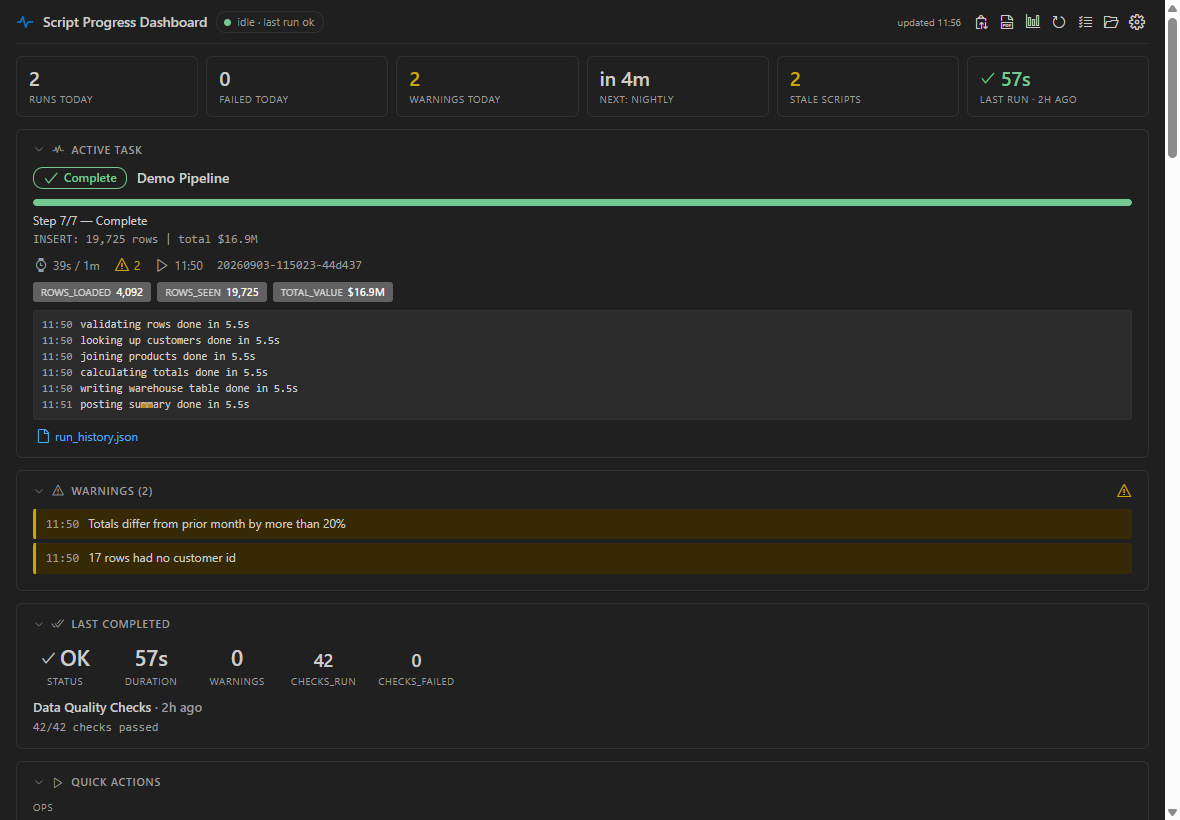The image size is (1180, 820).
Task: Click the '0' CHECKS_FAILED value
Action: 416,660
